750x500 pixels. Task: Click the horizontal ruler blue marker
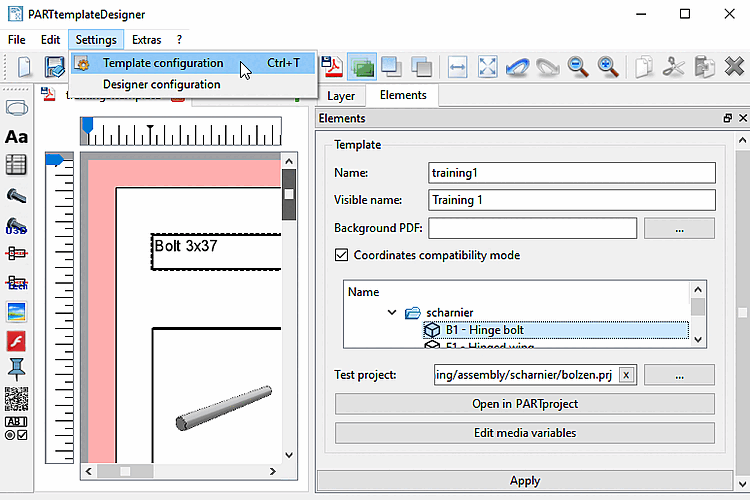(x=88, y=125)
